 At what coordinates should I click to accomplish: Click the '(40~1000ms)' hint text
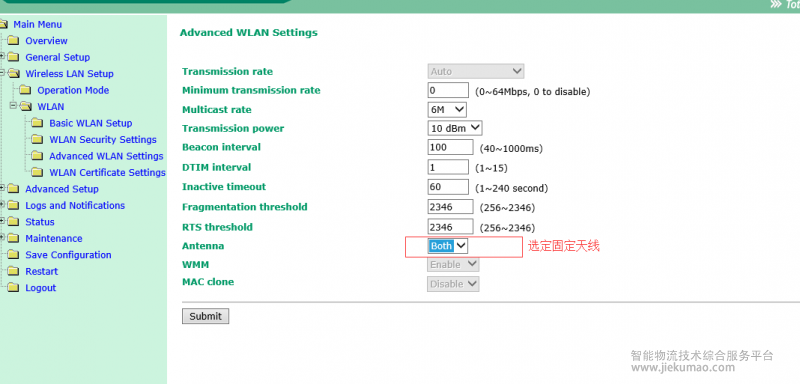[x=511, y=149]
